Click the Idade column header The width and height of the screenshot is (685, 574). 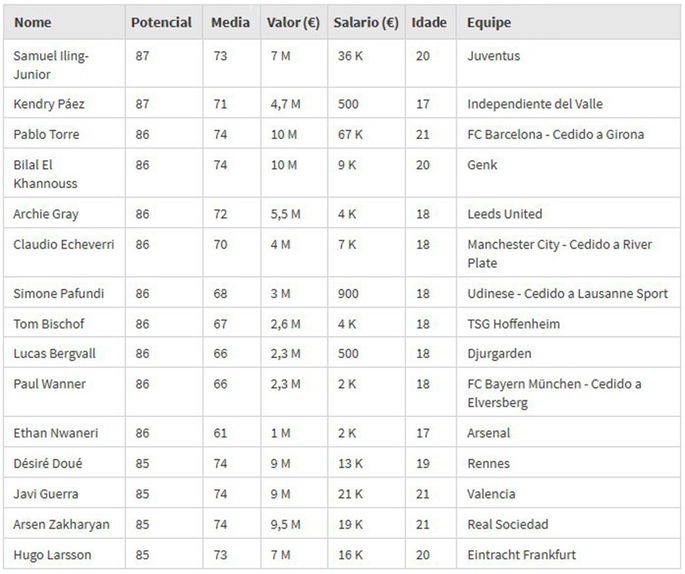(430, 22)
